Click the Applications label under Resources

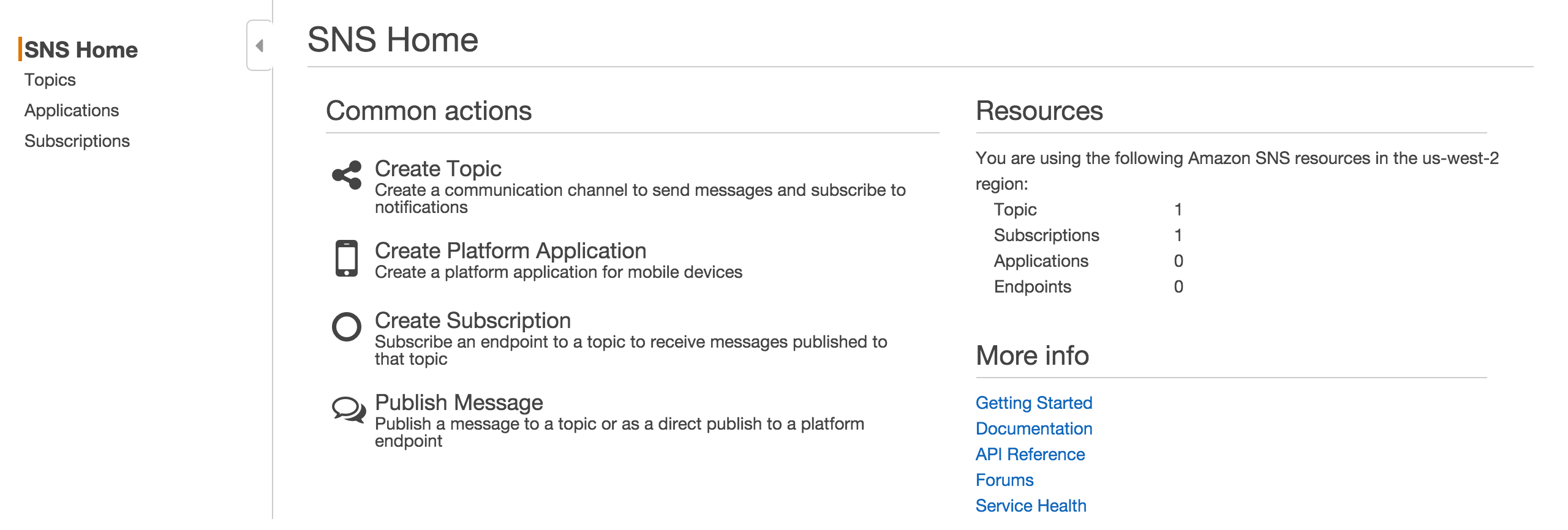tap(1041, 261)
